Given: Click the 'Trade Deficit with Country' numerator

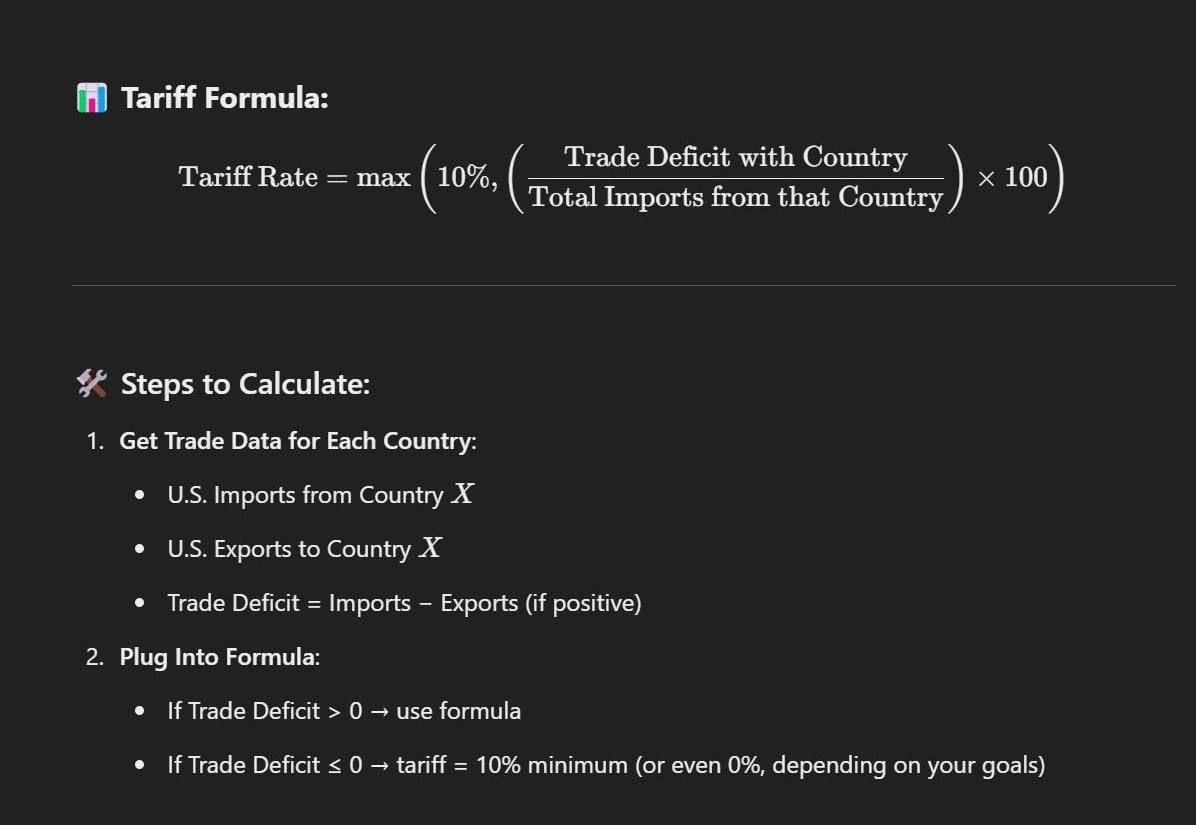Looking at the screenshot, I should coord(735,157).
